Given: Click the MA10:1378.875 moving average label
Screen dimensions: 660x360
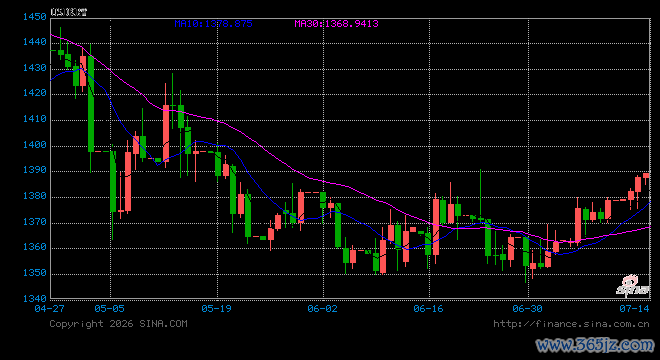Looking at the screenshot, I should coord(213,24).
